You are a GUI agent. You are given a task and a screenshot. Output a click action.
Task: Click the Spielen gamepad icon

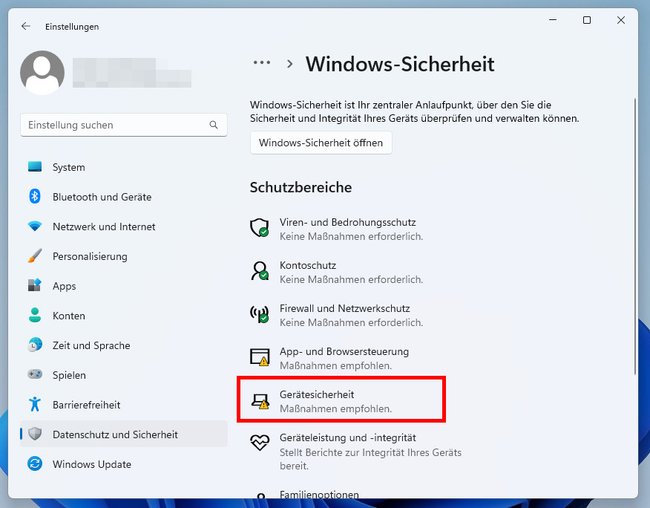35,374
